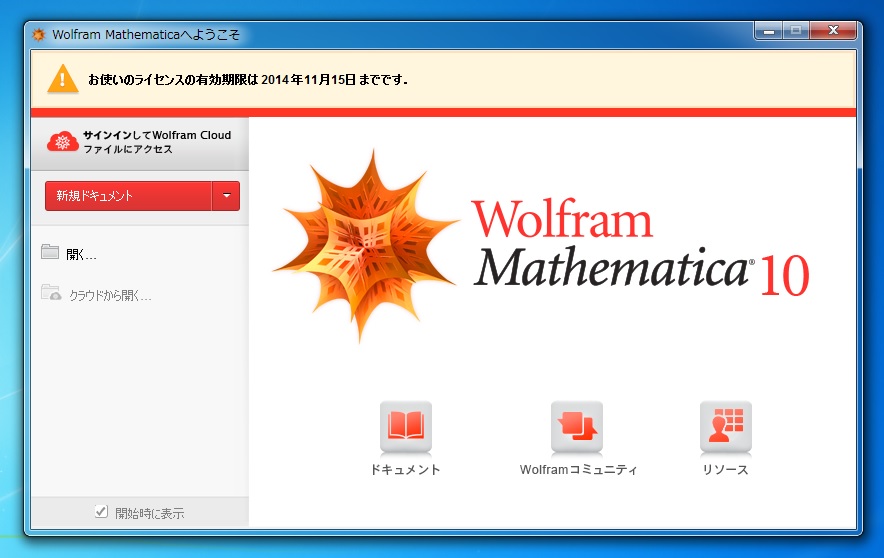Image resolution: width=884 pixels, height=558 pixels.
Task: Expand the 新規ドキュメント dropdown arrow
Action: 226,196
